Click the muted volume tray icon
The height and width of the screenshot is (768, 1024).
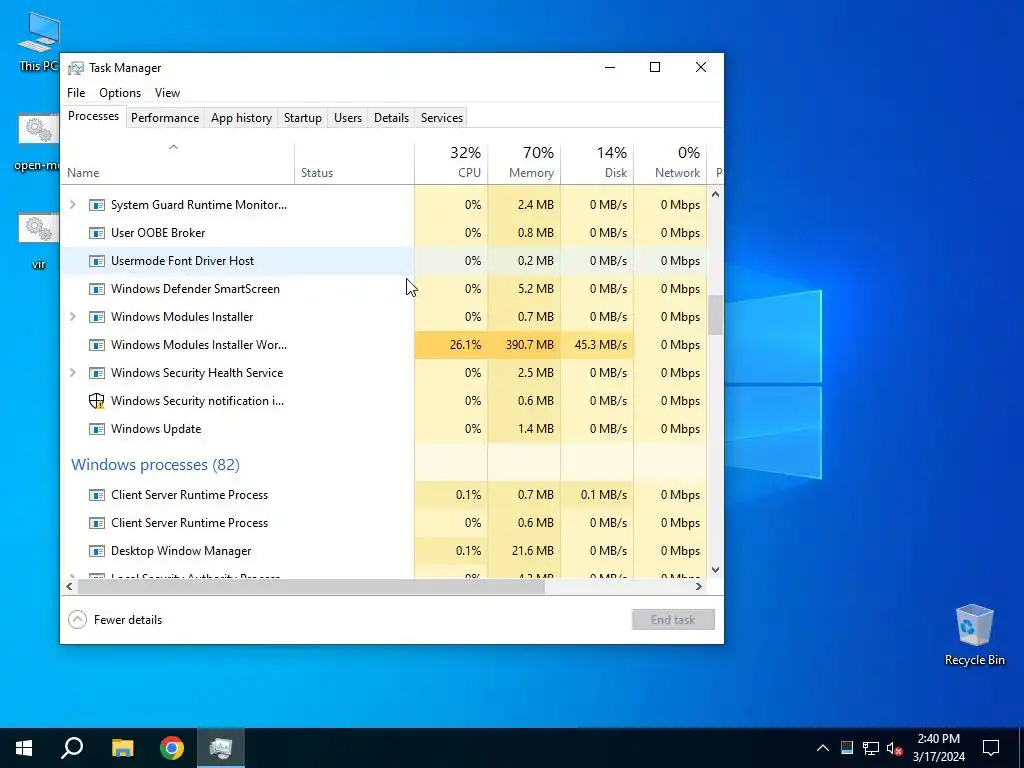click(894, 748)
